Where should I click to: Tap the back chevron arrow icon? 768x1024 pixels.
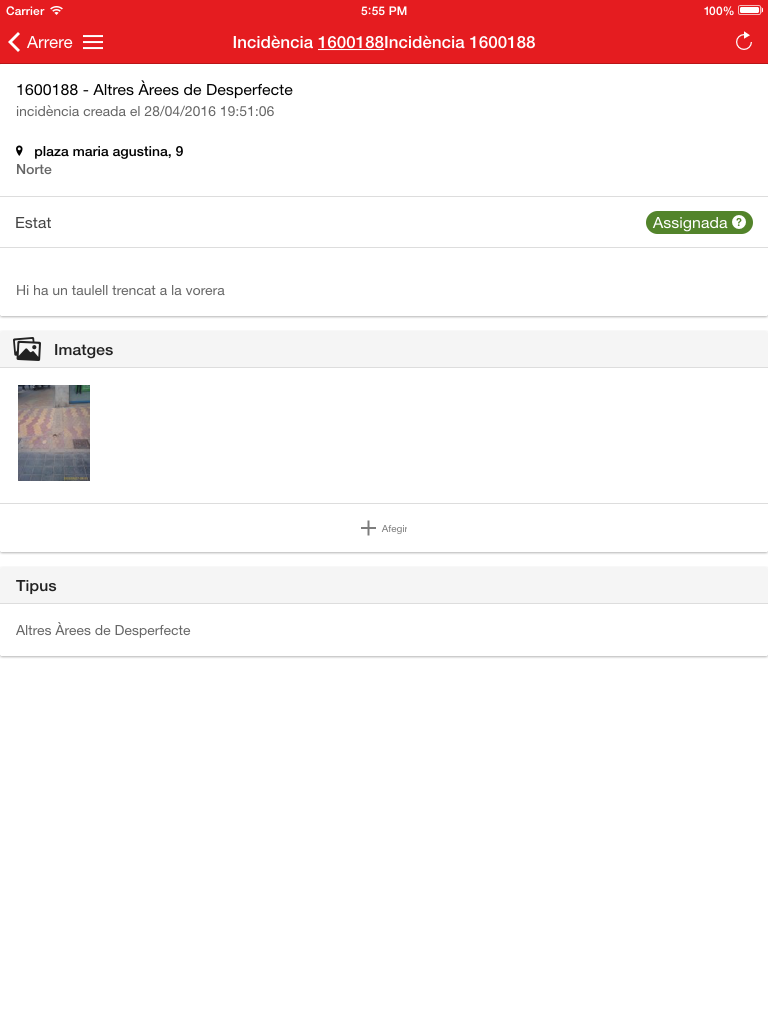coord(14,42)
